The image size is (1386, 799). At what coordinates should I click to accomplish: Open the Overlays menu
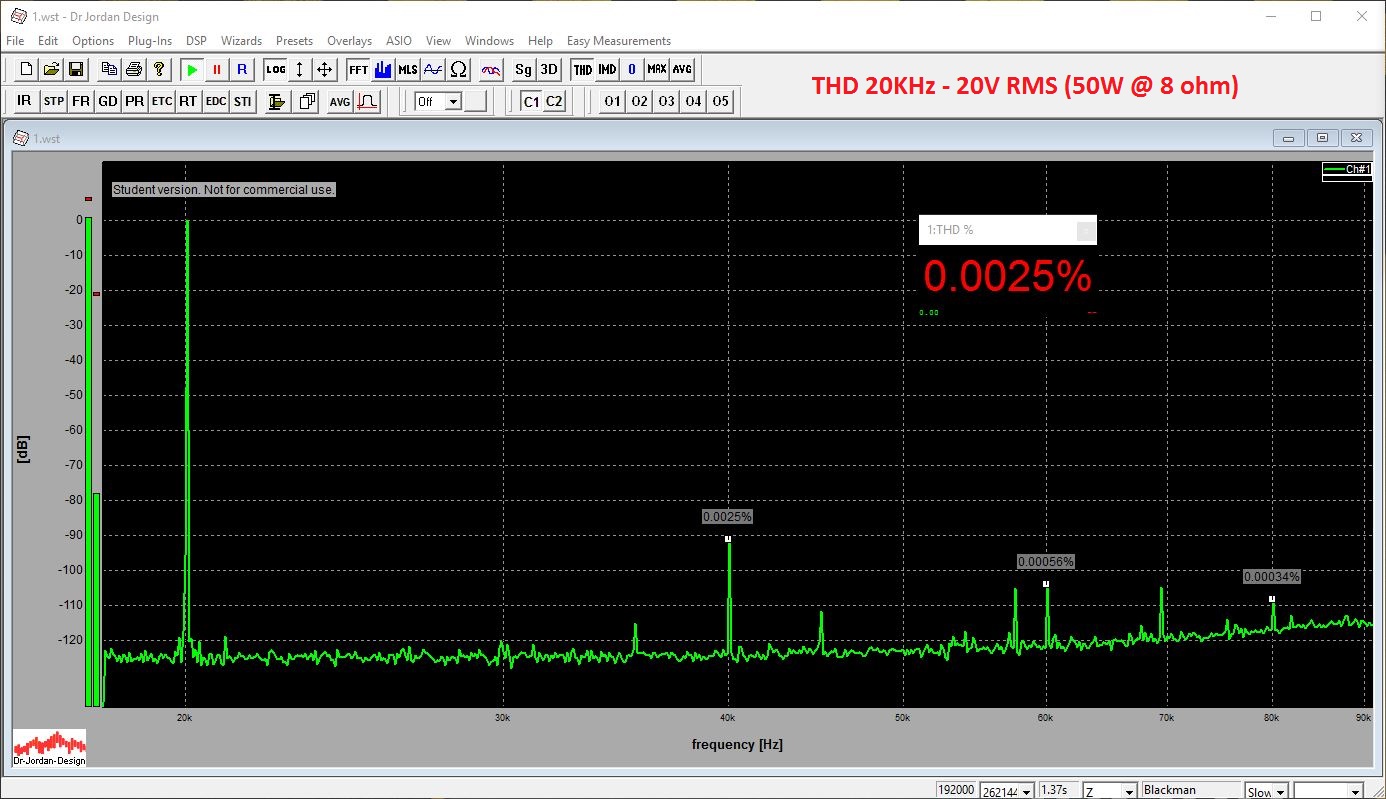[x=349, y=41]
